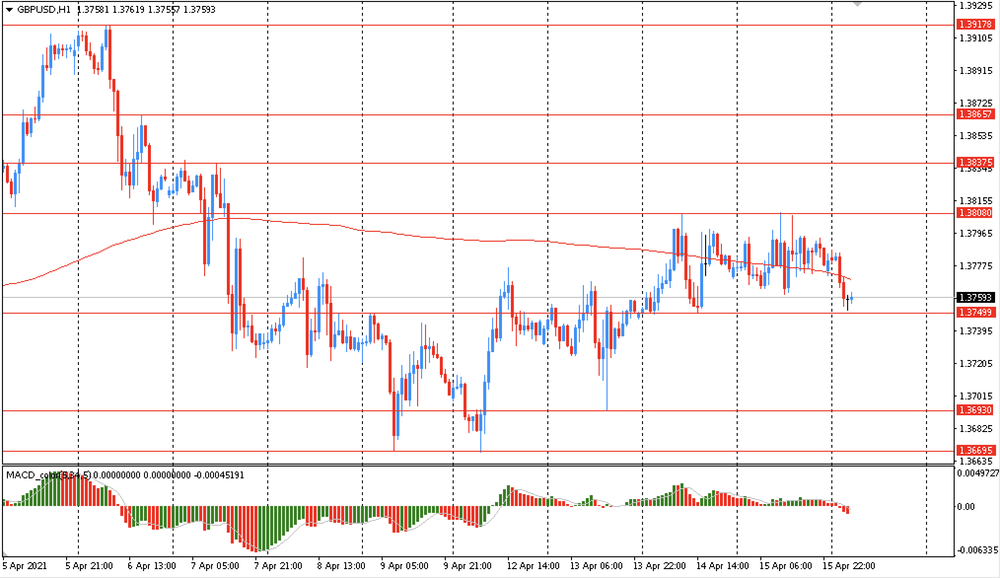The width and height of the screenshot is (1000, 578).
Task: Click the 13 Apr 22:00 time label
Action: click(x=659, y=566)
